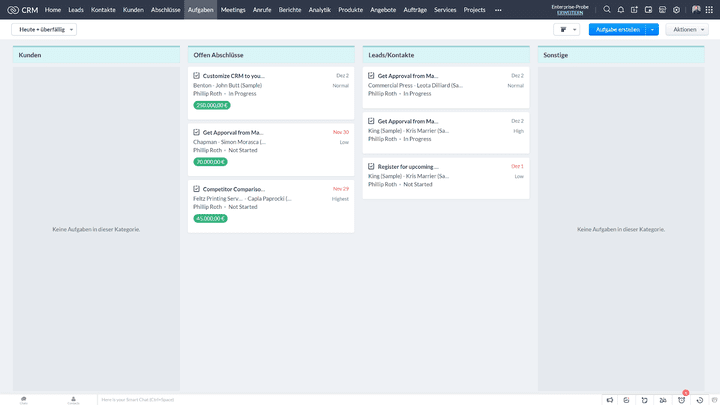Click the quick create plus icon

[635, 9]
